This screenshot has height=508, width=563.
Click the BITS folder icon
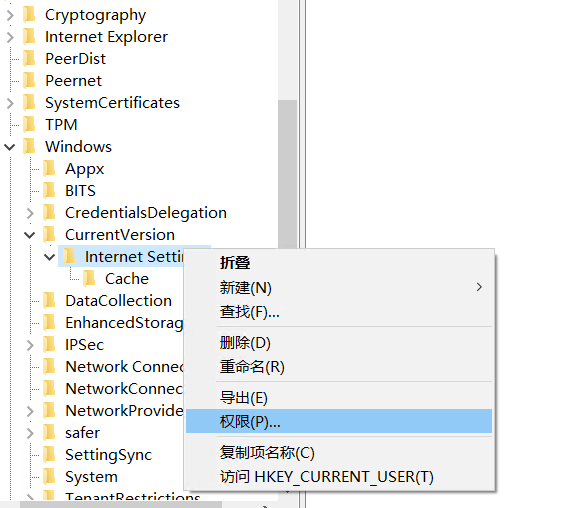49,190
